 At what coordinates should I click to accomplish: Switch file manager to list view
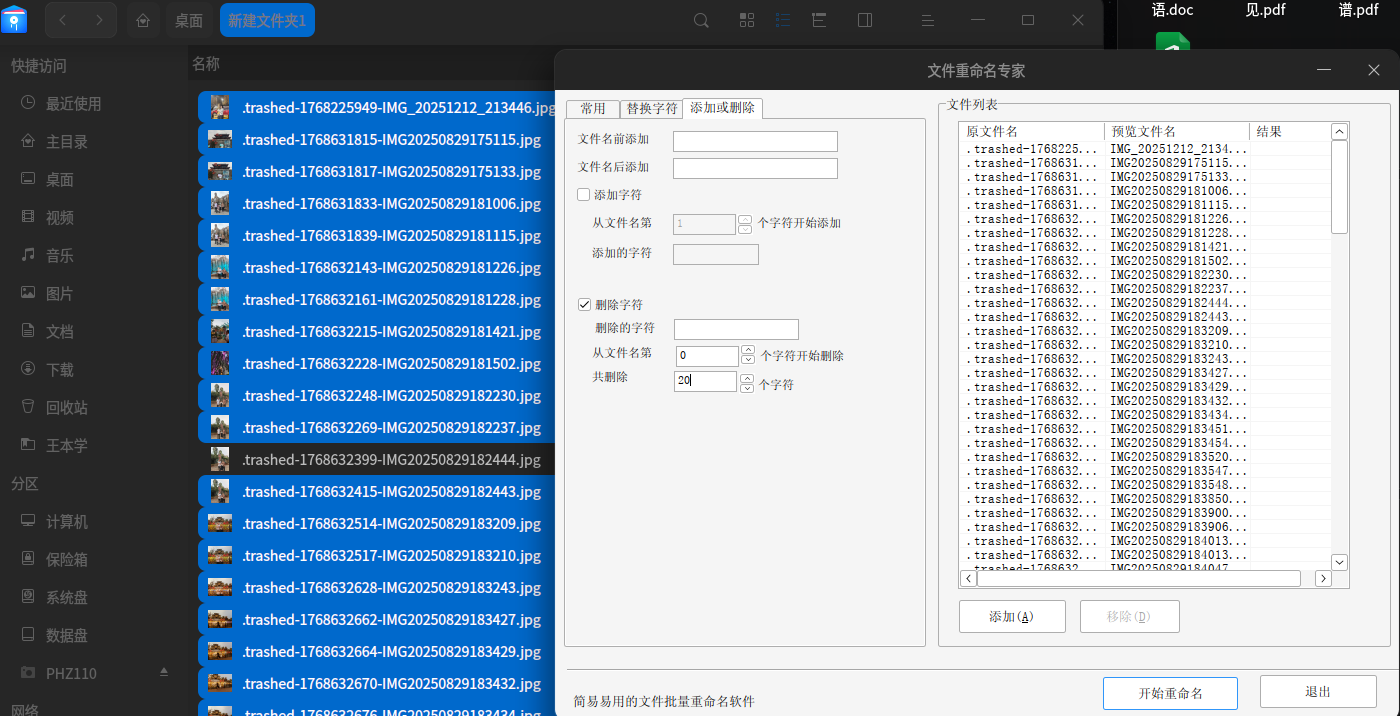[783, 20]
